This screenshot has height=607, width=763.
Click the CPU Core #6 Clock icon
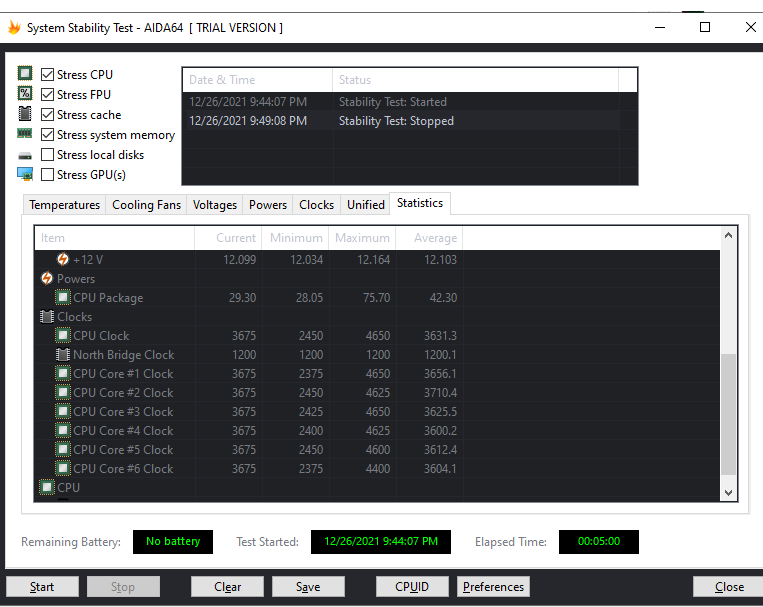(63, 468)
